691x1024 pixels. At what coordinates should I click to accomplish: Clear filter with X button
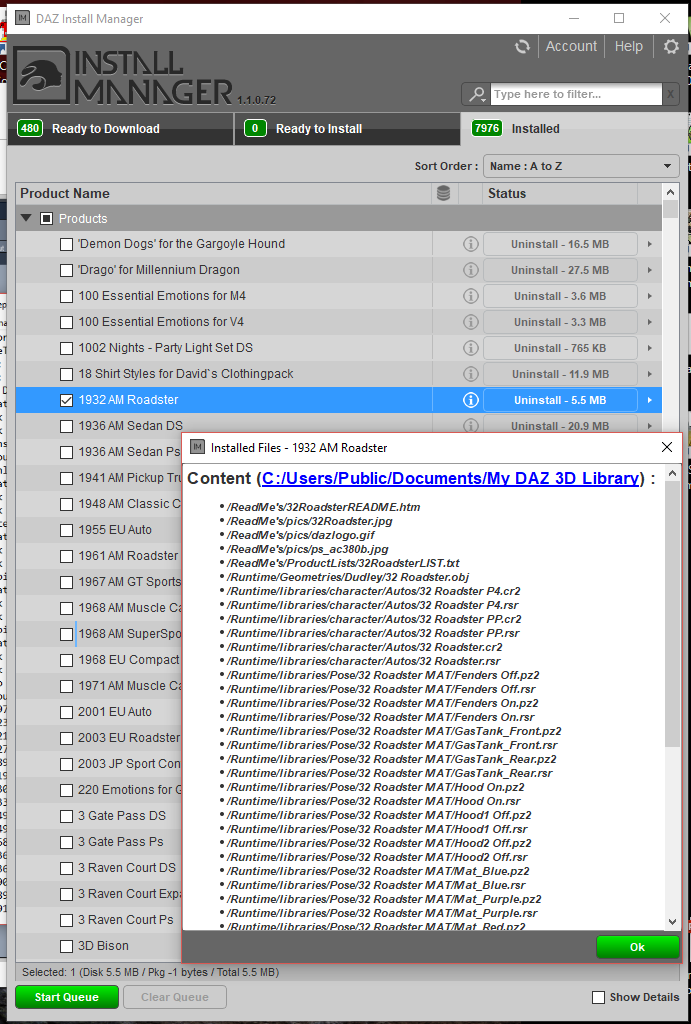tap(669, 94)
